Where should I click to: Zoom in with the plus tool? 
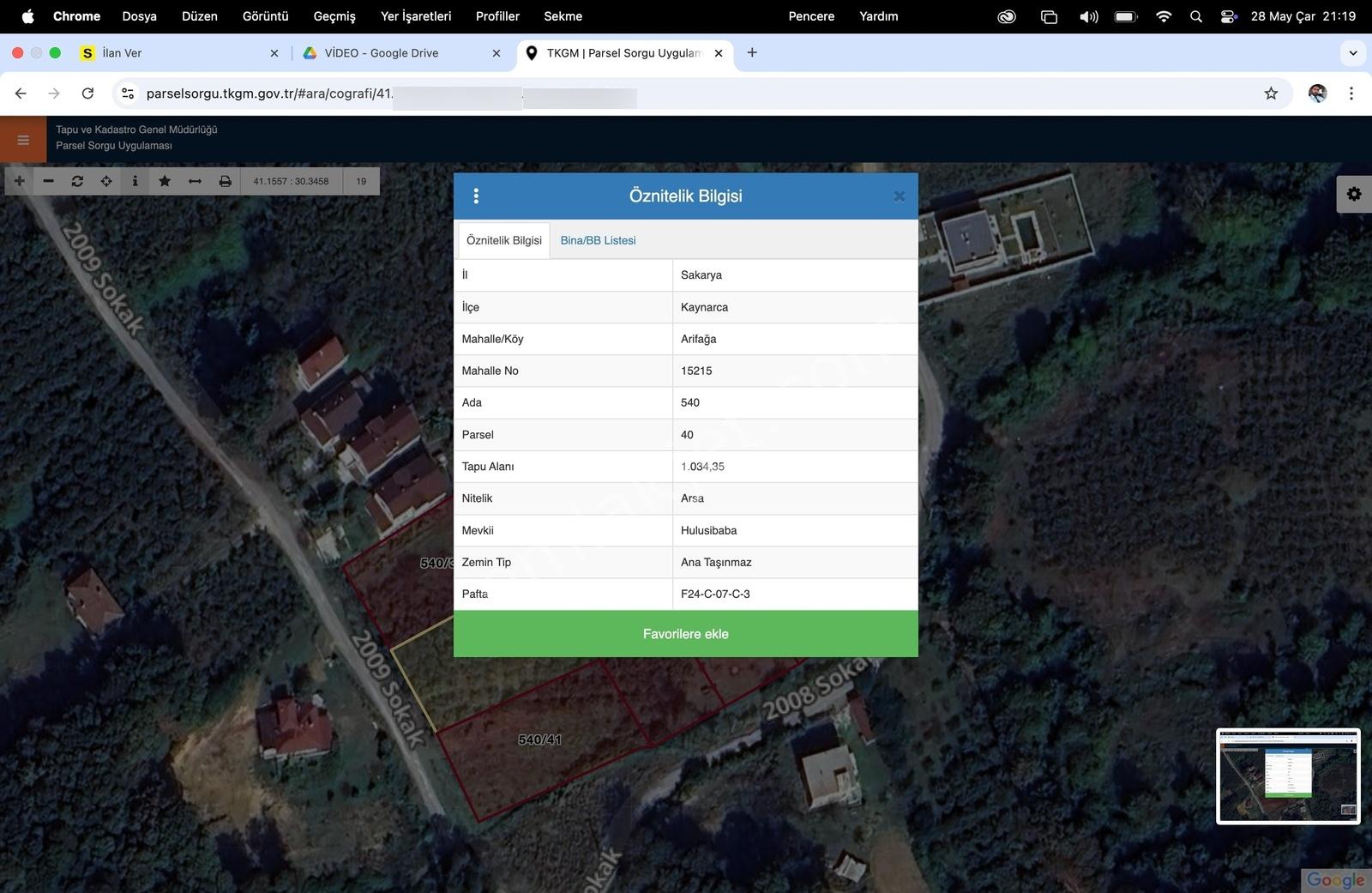tap(19, 181)
